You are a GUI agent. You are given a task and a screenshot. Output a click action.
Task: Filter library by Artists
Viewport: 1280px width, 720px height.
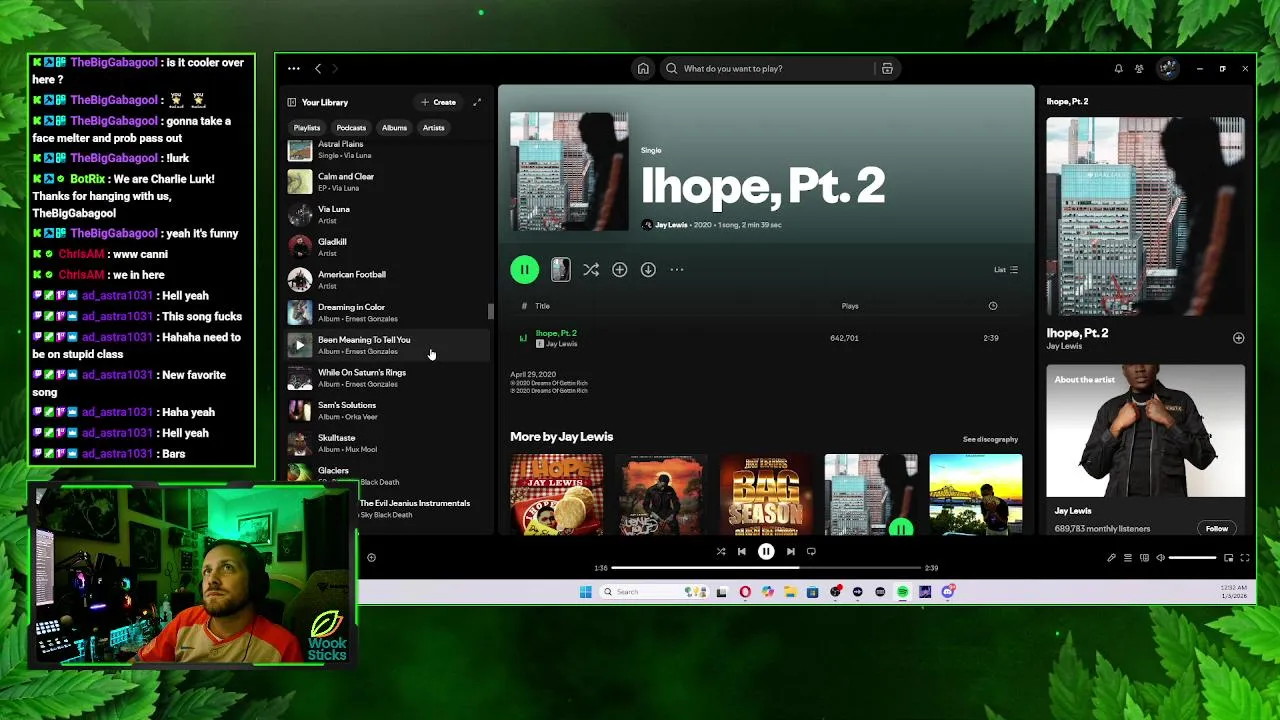click(433, 128)
